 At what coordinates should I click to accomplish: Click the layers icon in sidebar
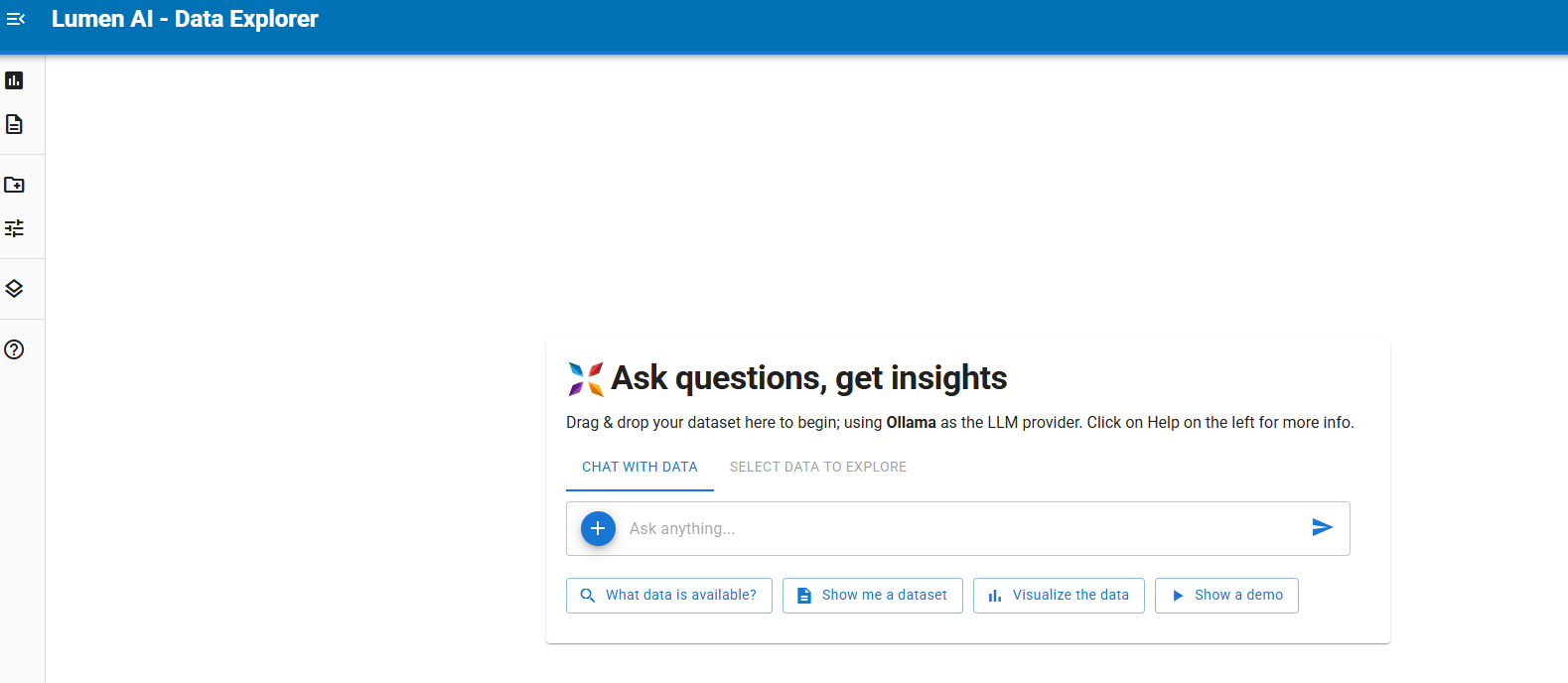click(x=14, y=289)
